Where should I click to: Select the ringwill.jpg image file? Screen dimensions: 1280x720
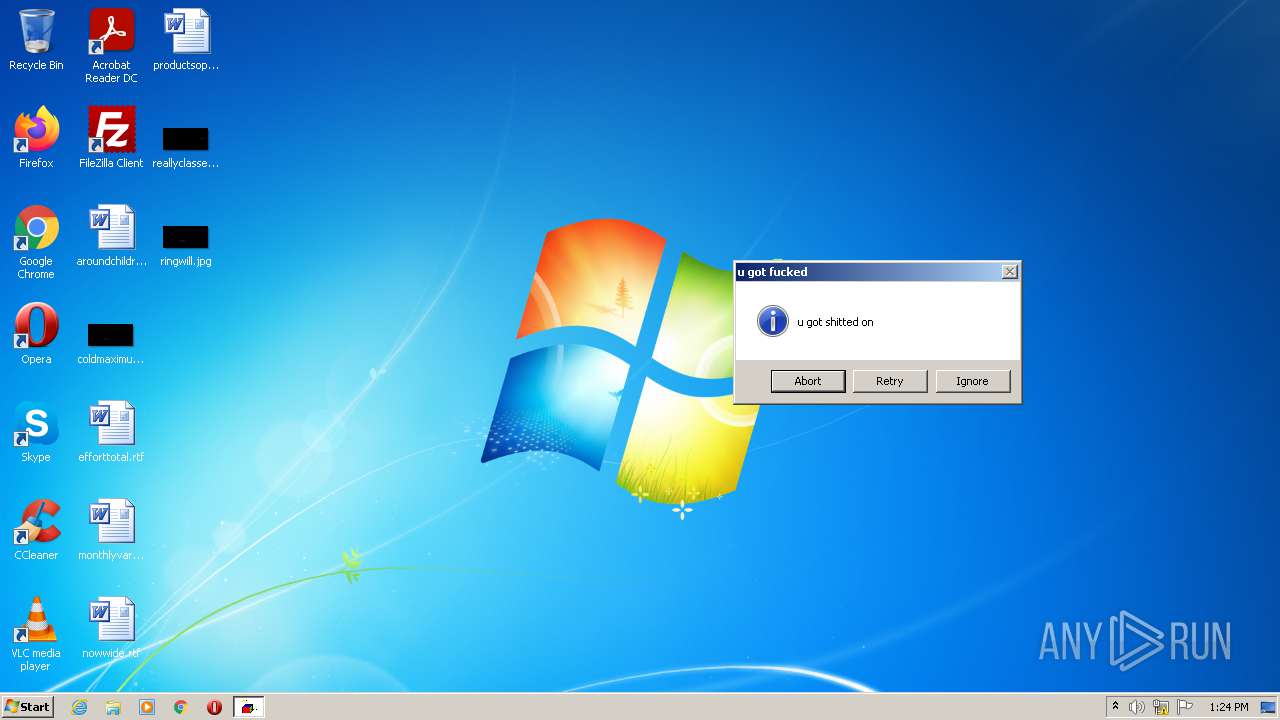pos(186,246)
